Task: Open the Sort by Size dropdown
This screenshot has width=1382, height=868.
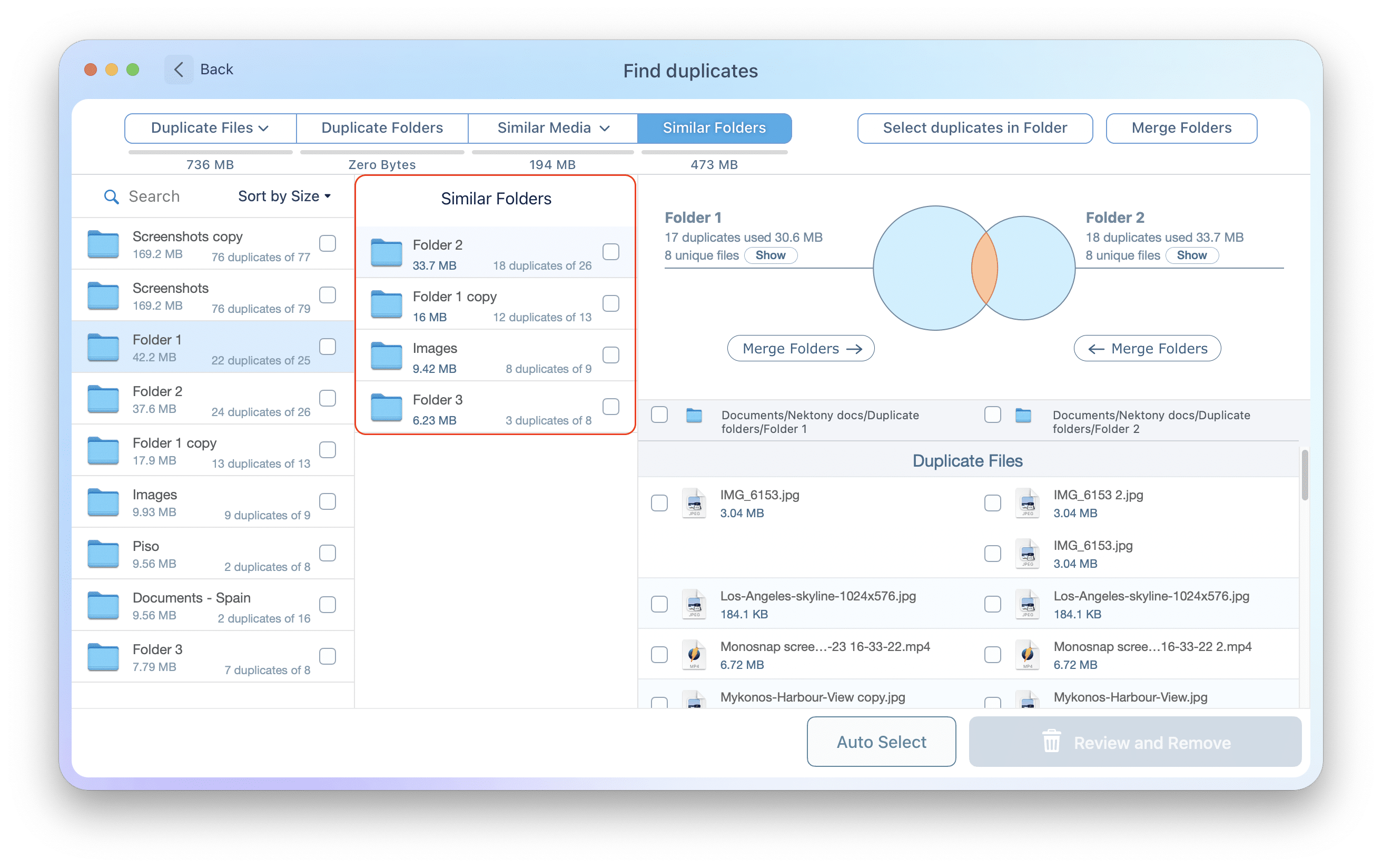Action: pos(284,196)
